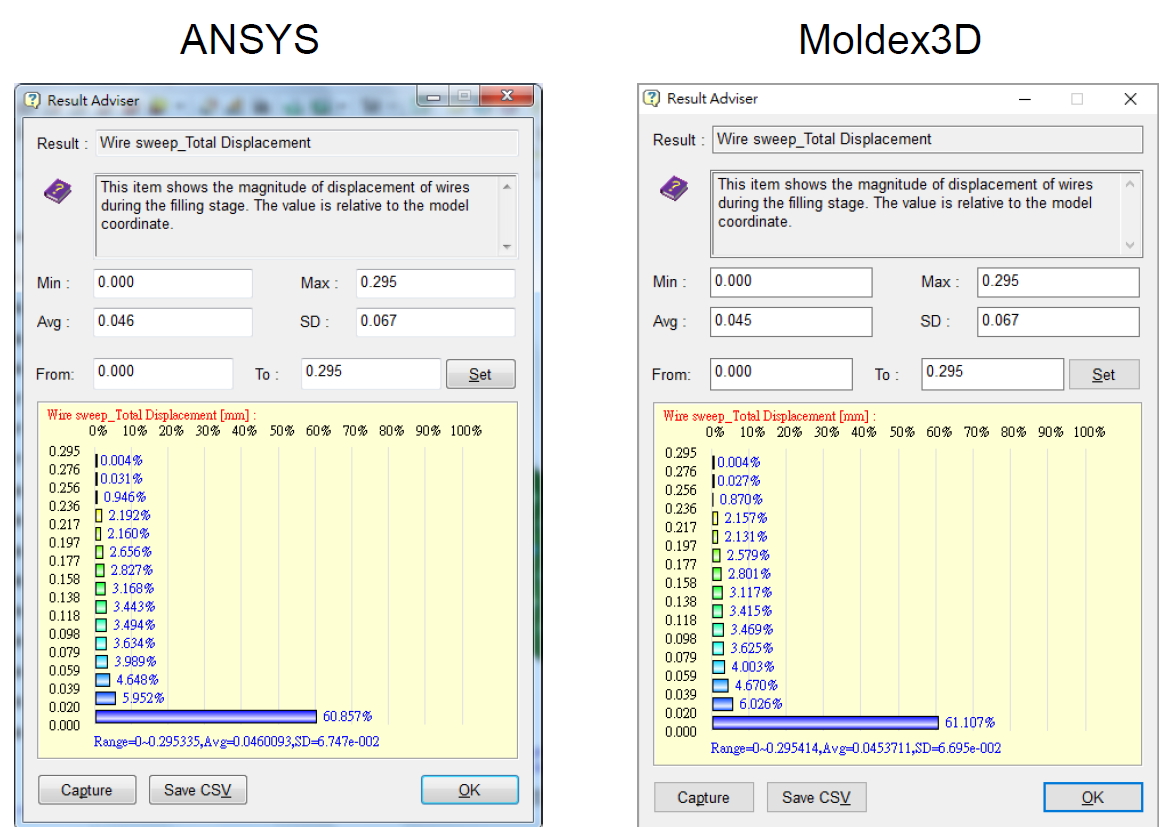Click Capture button in ANSYS window

(87, 790)
